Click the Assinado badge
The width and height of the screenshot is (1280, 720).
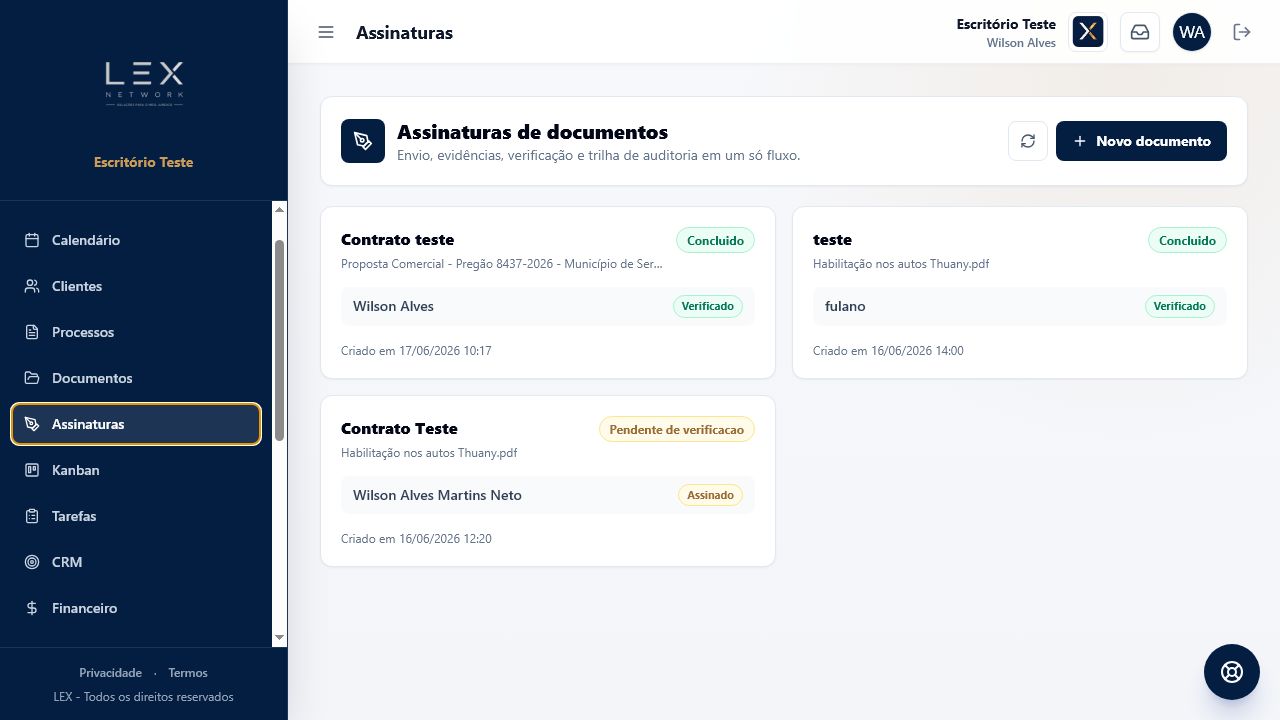(x=710, y=495)
